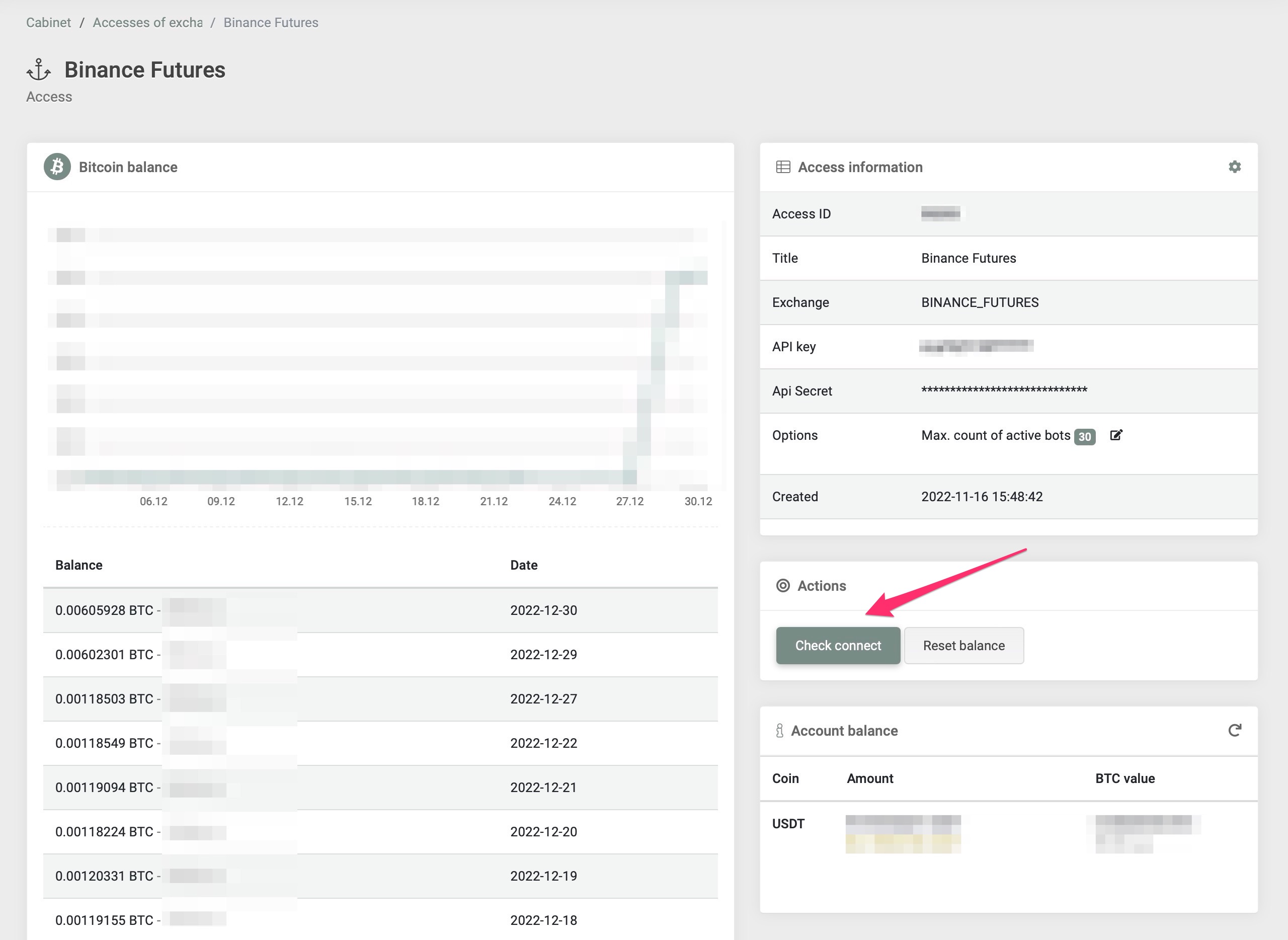Click the 18.12 chart axis label

(426, 501)
